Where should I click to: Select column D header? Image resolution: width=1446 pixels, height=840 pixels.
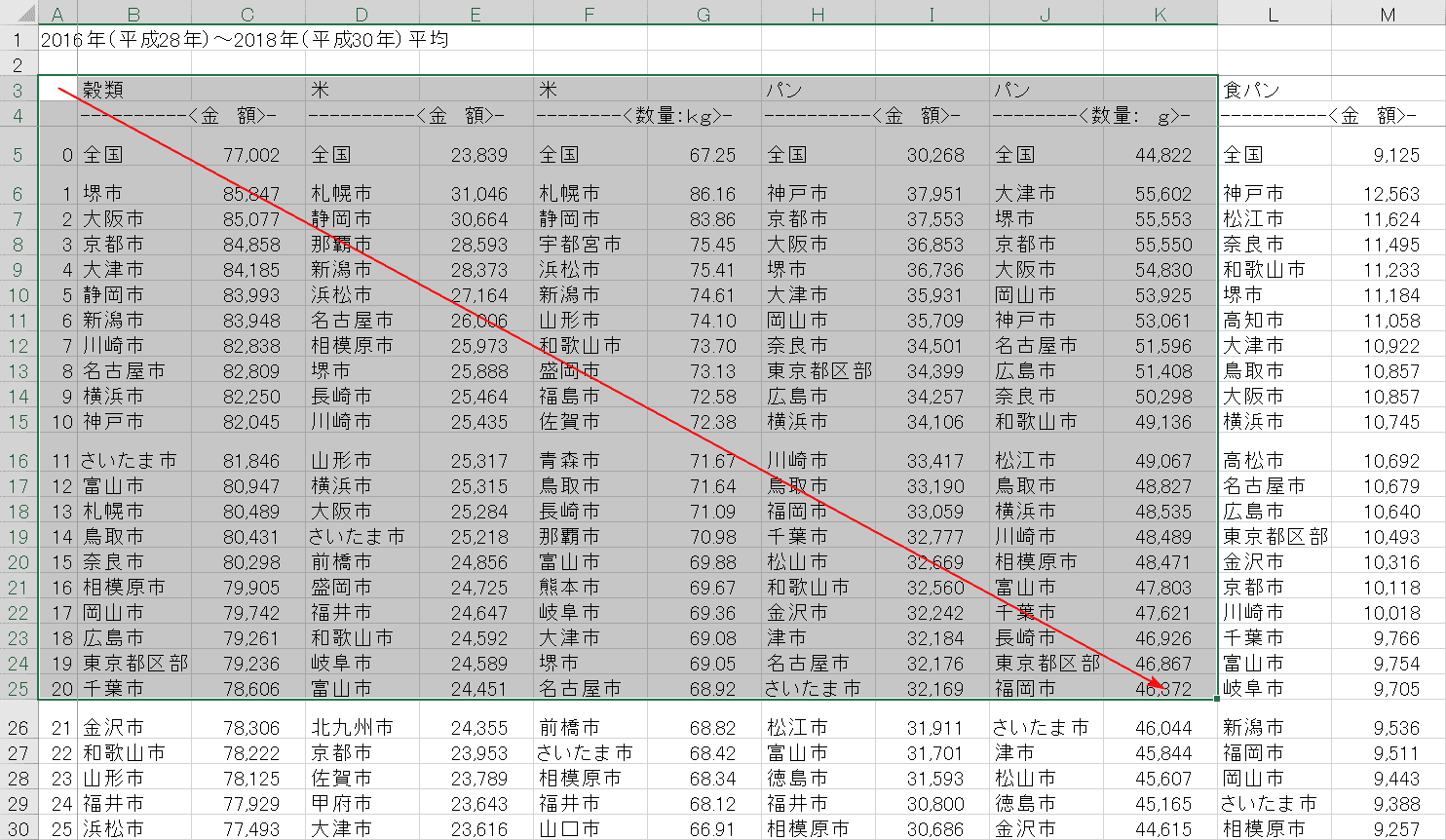[x=362, y=14]
